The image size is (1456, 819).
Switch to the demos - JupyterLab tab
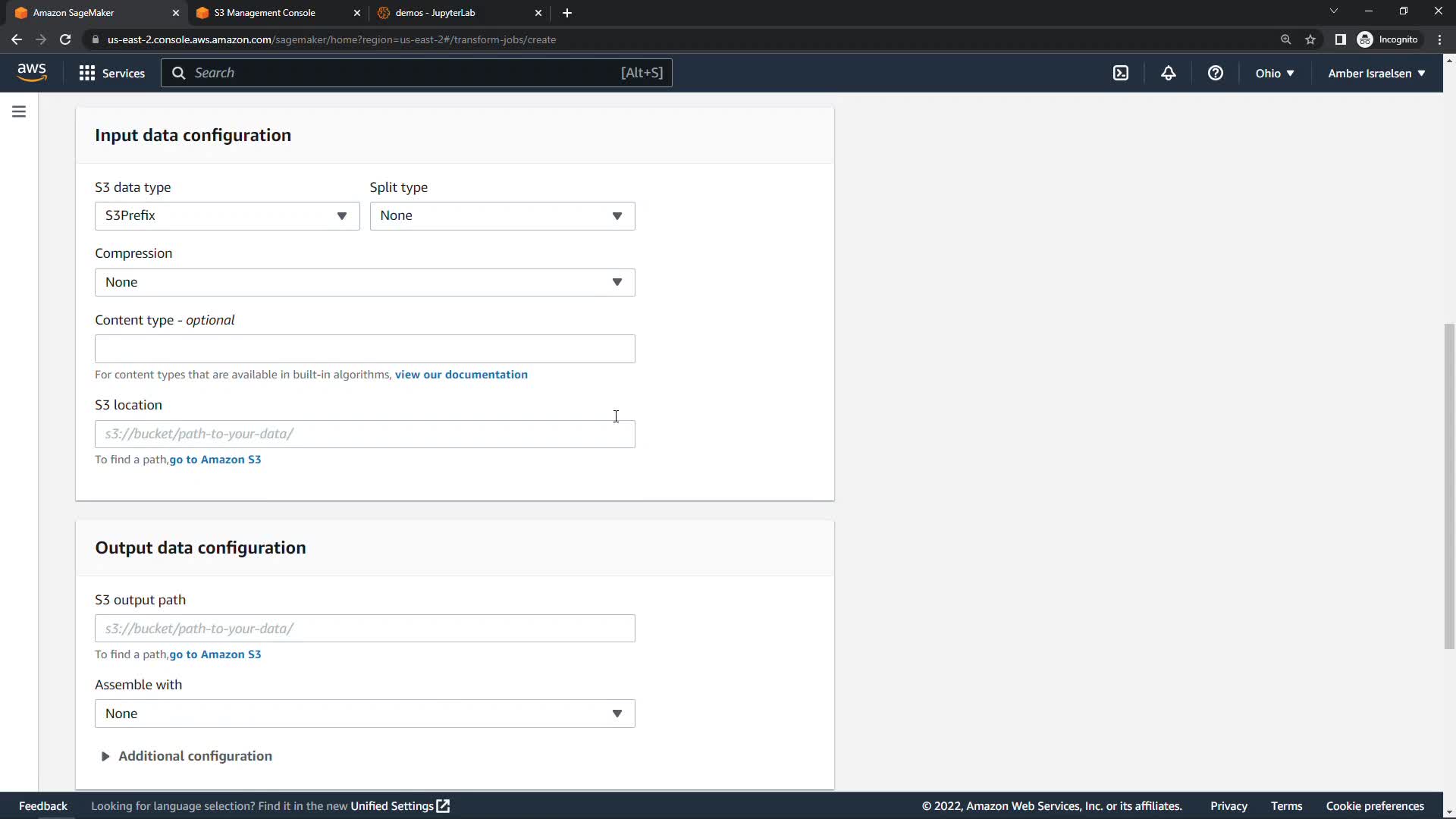click(x=435, y=13)
